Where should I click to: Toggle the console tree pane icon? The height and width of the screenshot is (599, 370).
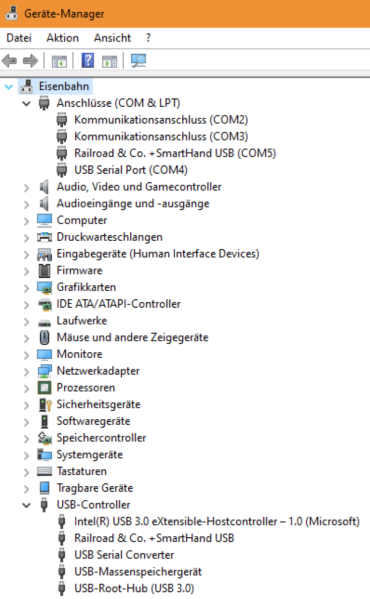tap(59, 61)
